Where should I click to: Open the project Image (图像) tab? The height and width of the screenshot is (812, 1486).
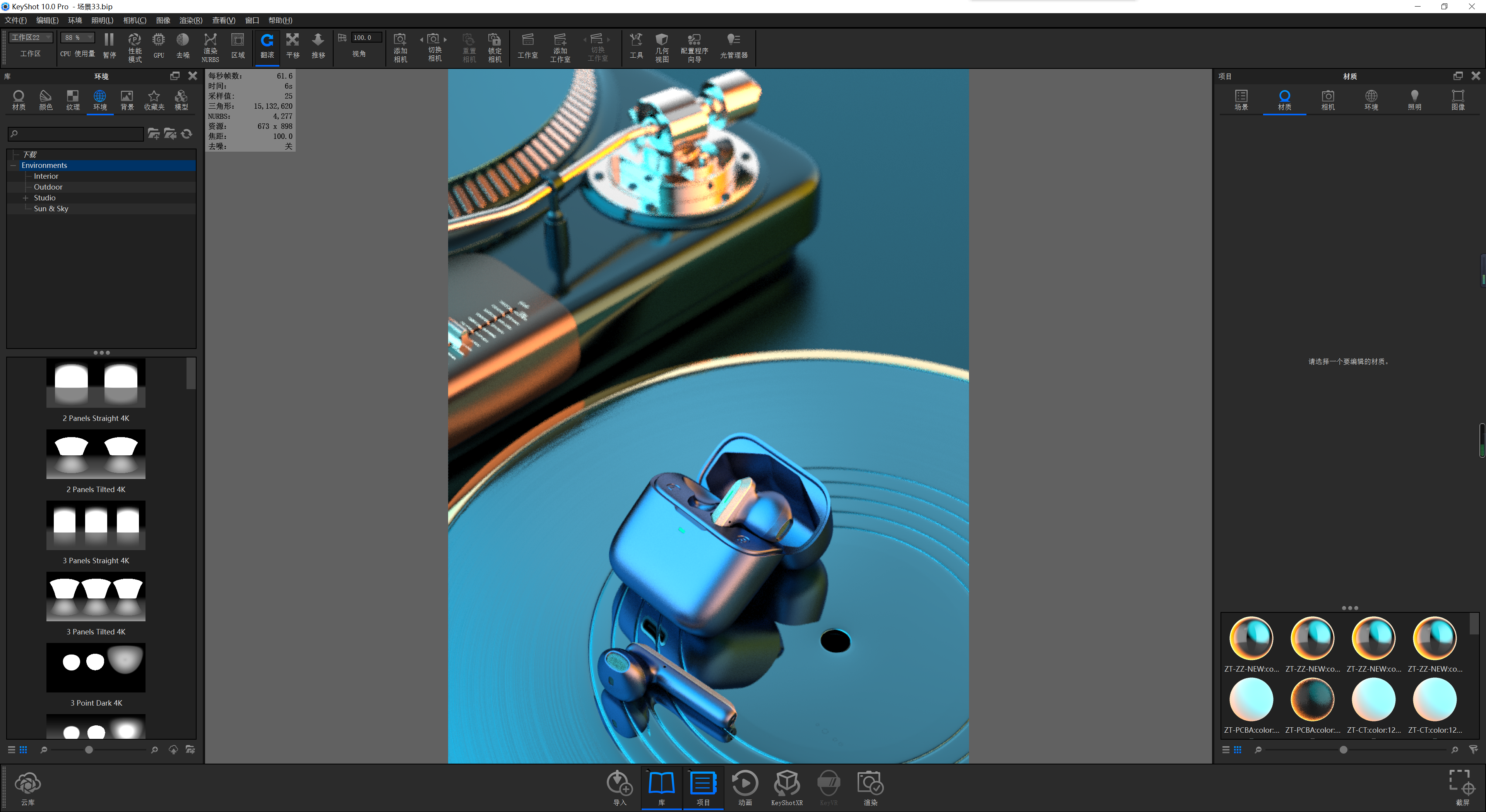[x=1458, y=100]
